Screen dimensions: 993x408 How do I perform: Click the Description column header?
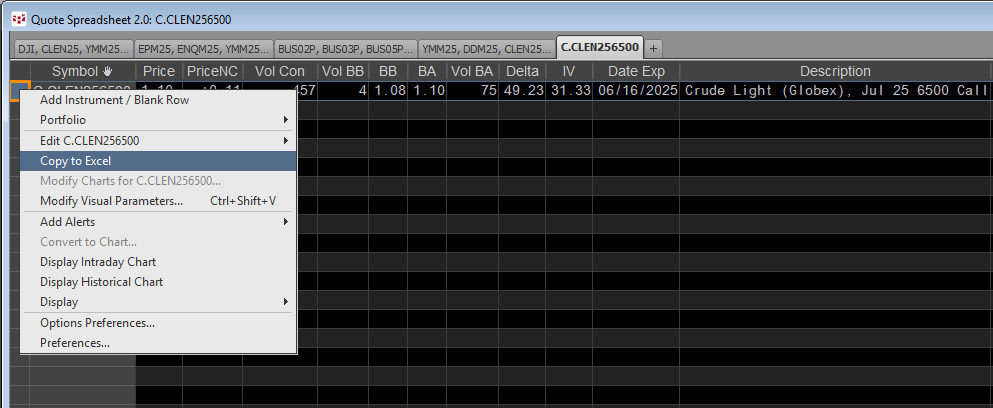point(835,72)
